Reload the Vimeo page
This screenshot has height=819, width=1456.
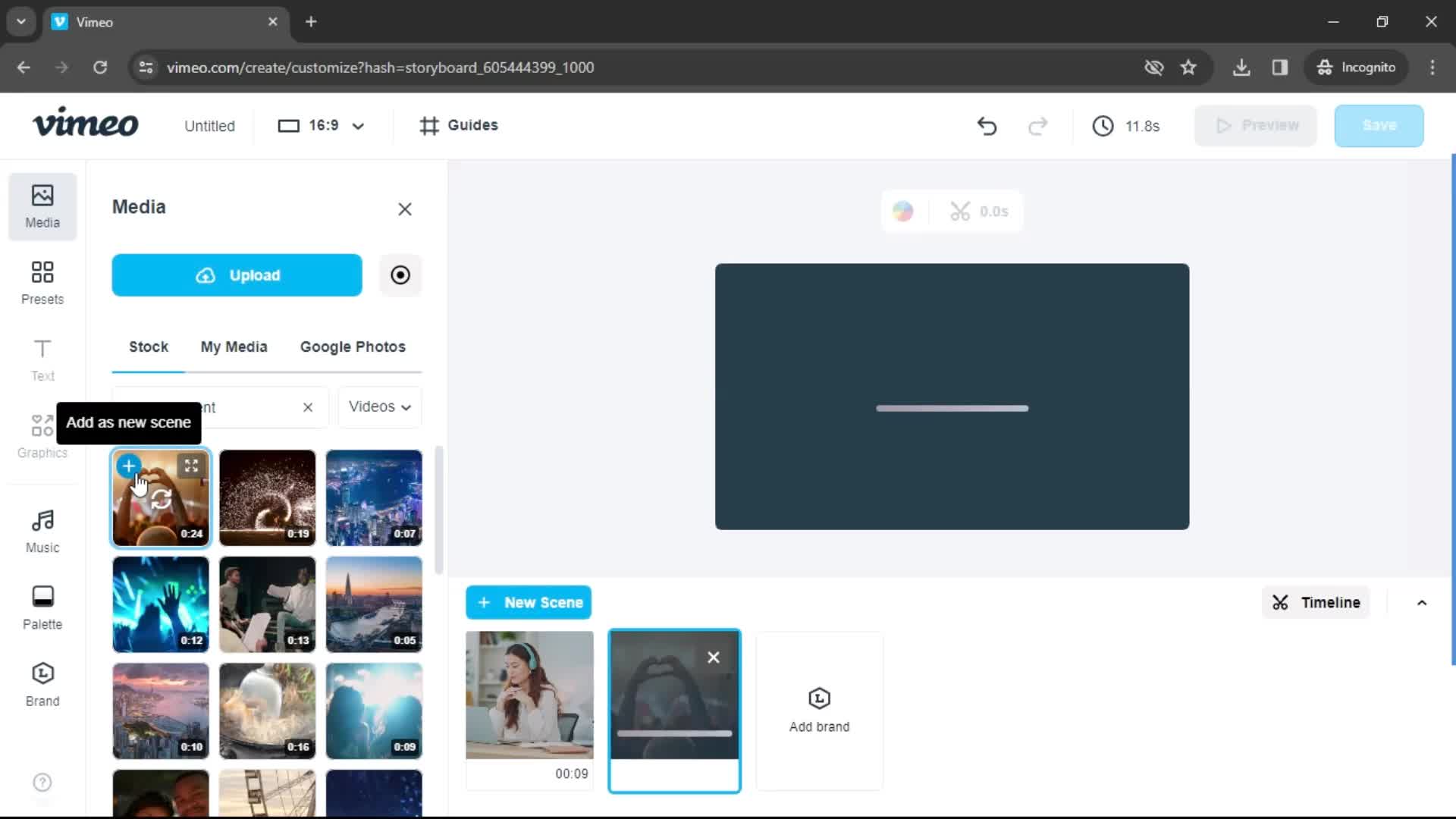100,67
